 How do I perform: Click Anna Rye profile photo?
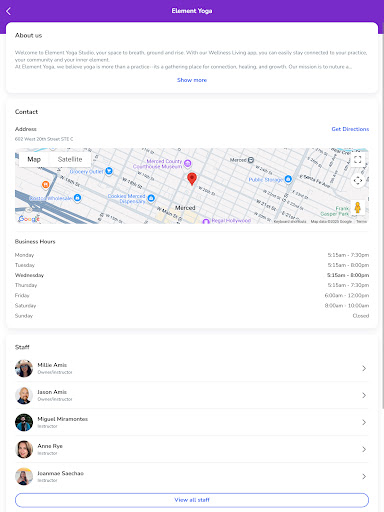pos(24,449)
